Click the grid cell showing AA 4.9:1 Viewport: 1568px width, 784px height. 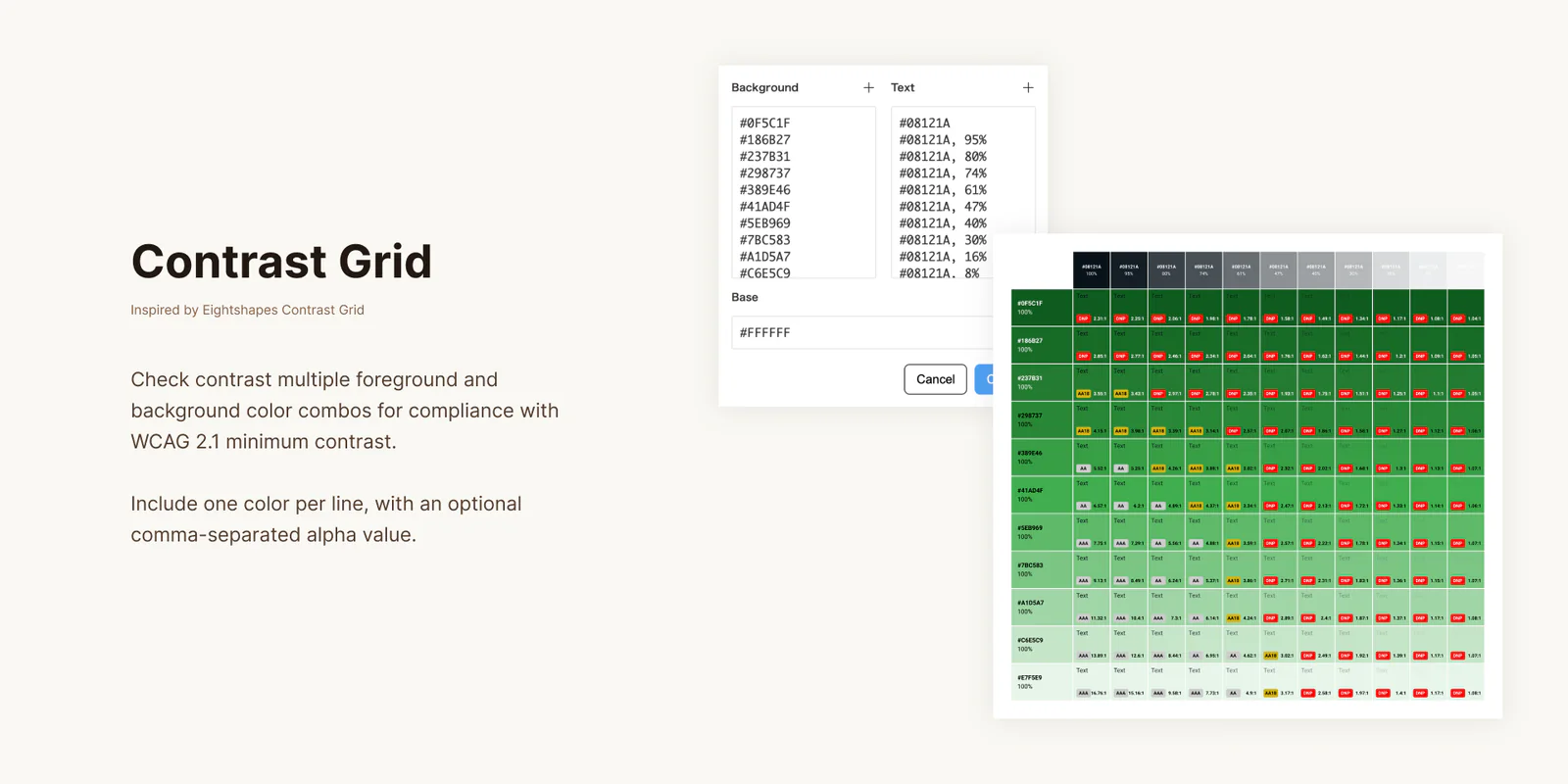1242,682
